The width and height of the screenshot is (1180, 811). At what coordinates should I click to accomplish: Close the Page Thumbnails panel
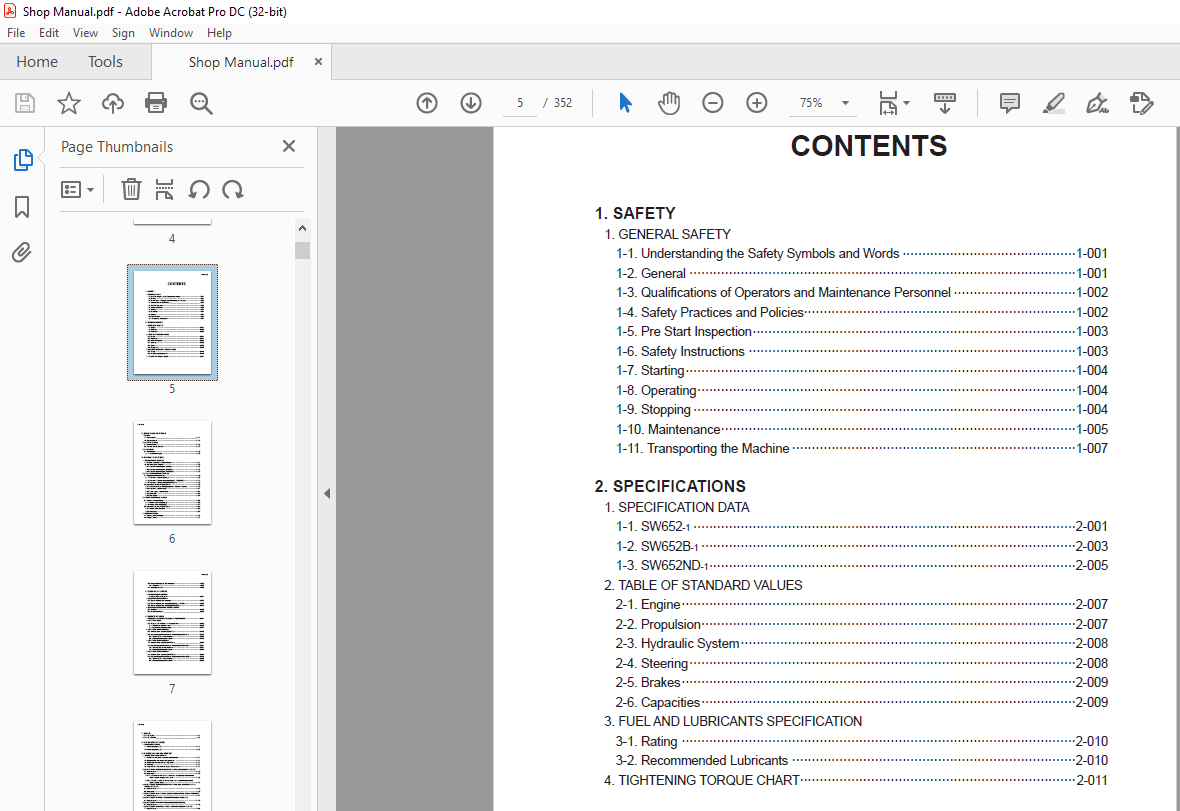click(289, 146)
